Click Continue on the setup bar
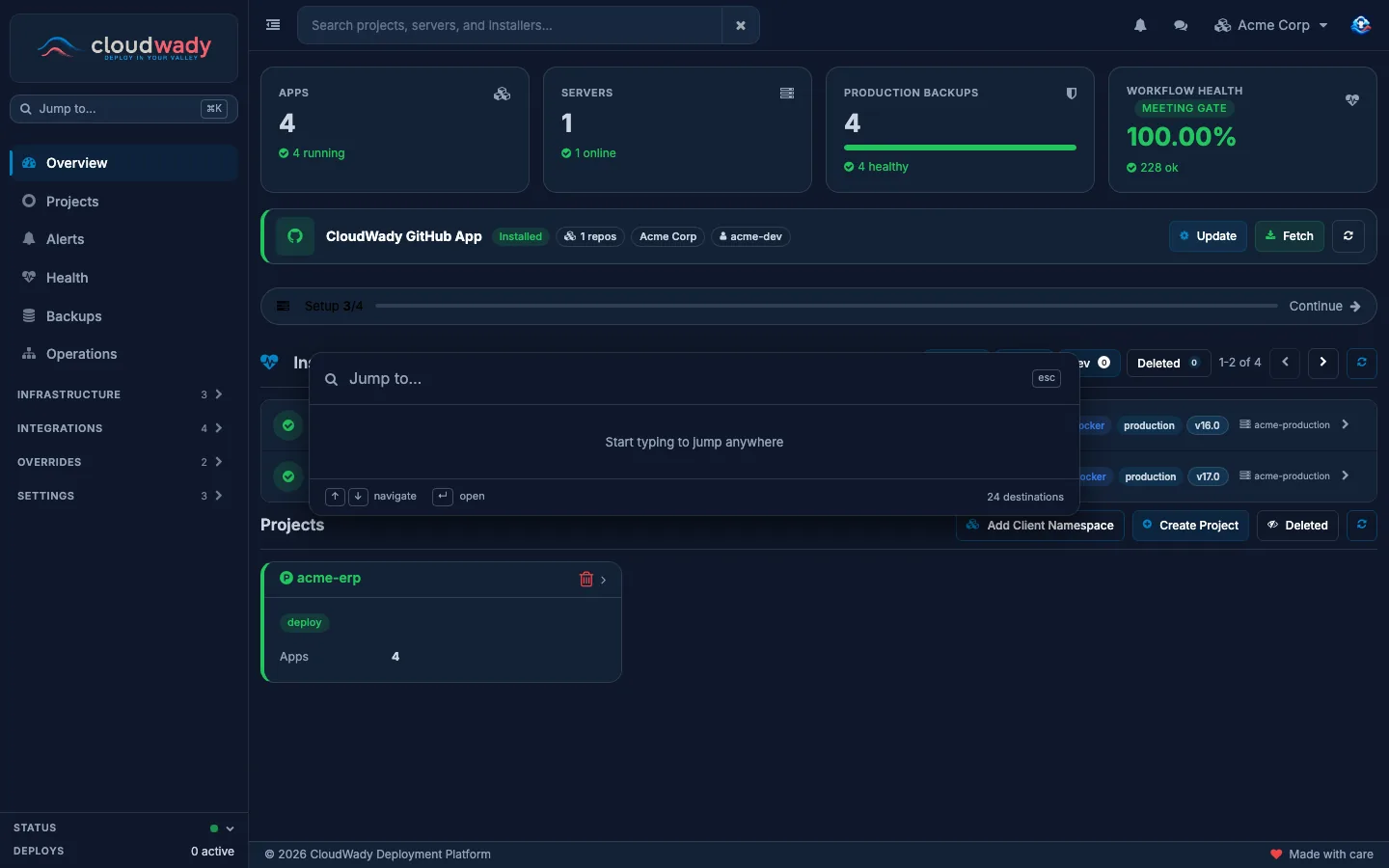Viewport: 1389px width, 868px height. [x=1324, y=306]
